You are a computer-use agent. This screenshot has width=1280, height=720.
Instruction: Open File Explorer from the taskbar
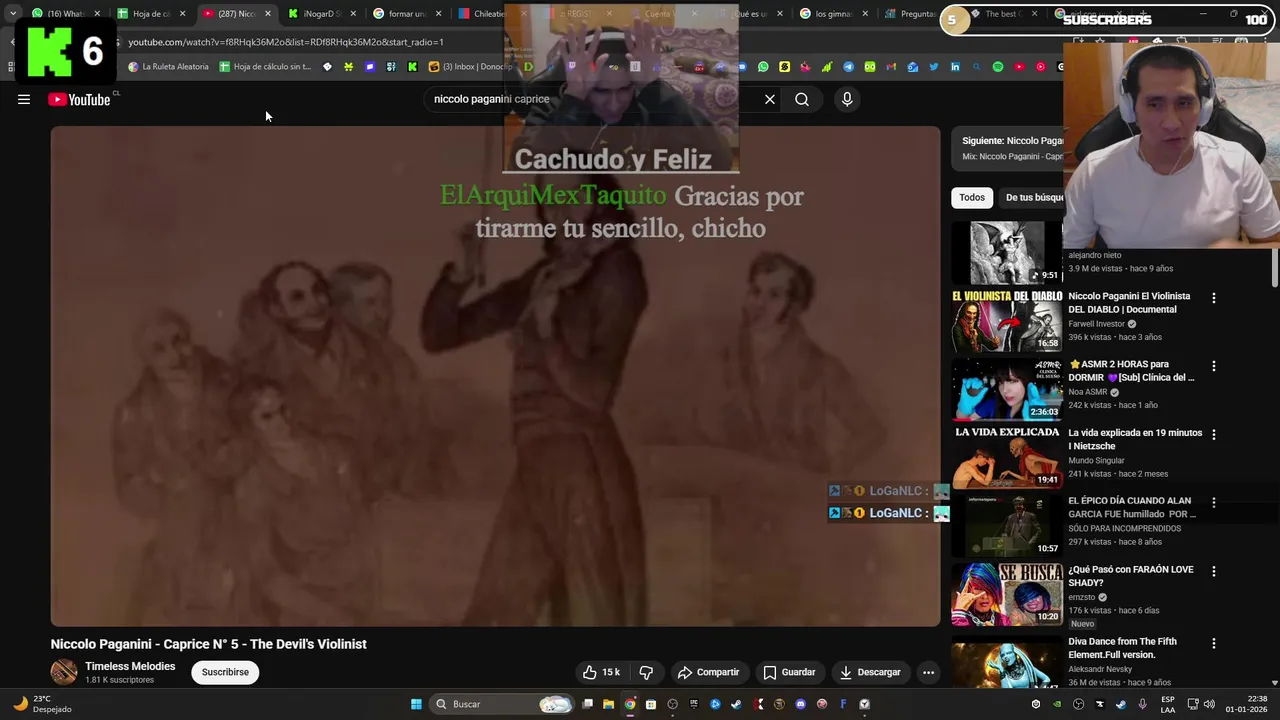coord(608,704)
